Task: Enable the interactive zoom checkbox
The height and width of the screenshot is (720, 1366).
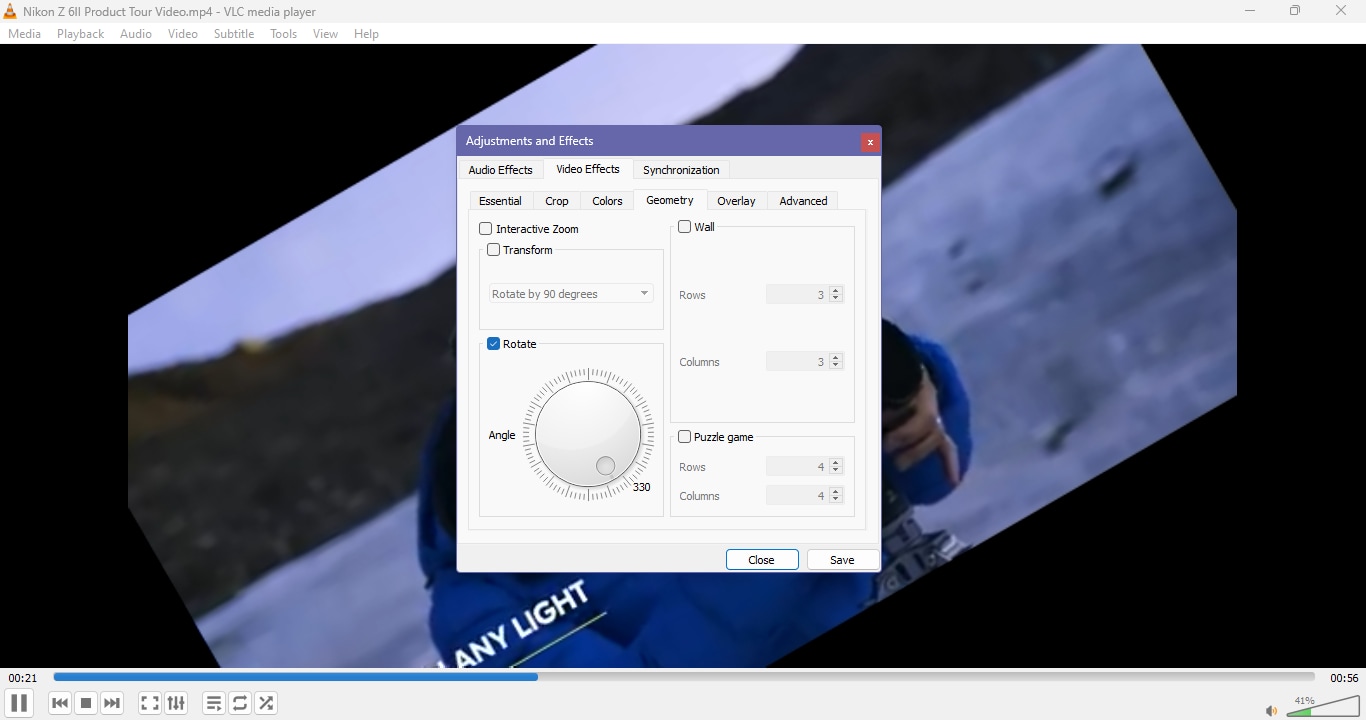Action: tap(486, 229)
